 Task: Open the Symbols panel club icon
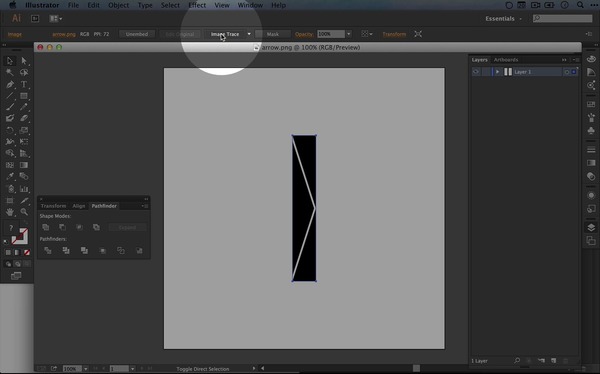click(591, 130)
